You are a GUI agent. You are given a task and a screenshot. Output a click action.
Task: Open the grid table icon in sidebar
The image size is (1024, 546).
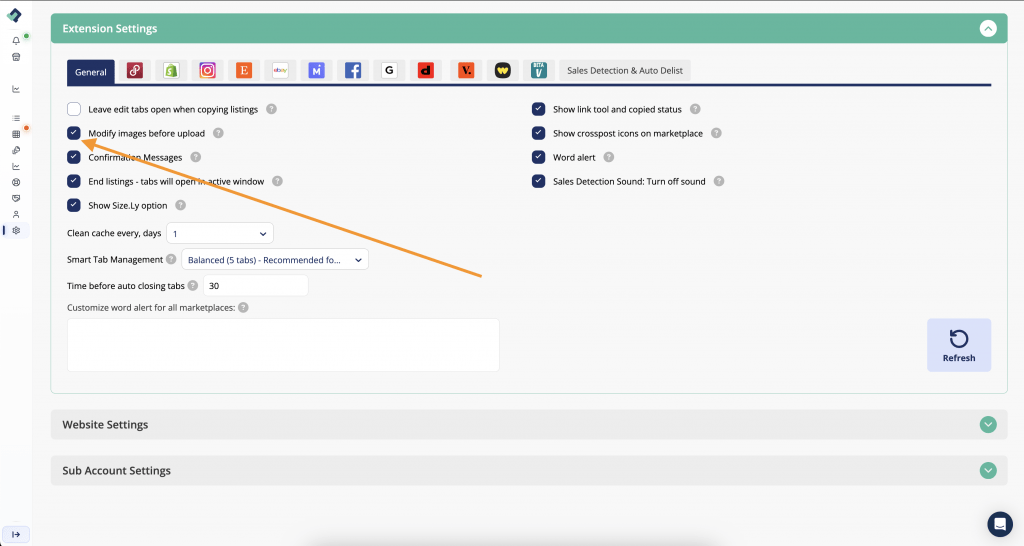pyautogui.click(x=16, y=135)
